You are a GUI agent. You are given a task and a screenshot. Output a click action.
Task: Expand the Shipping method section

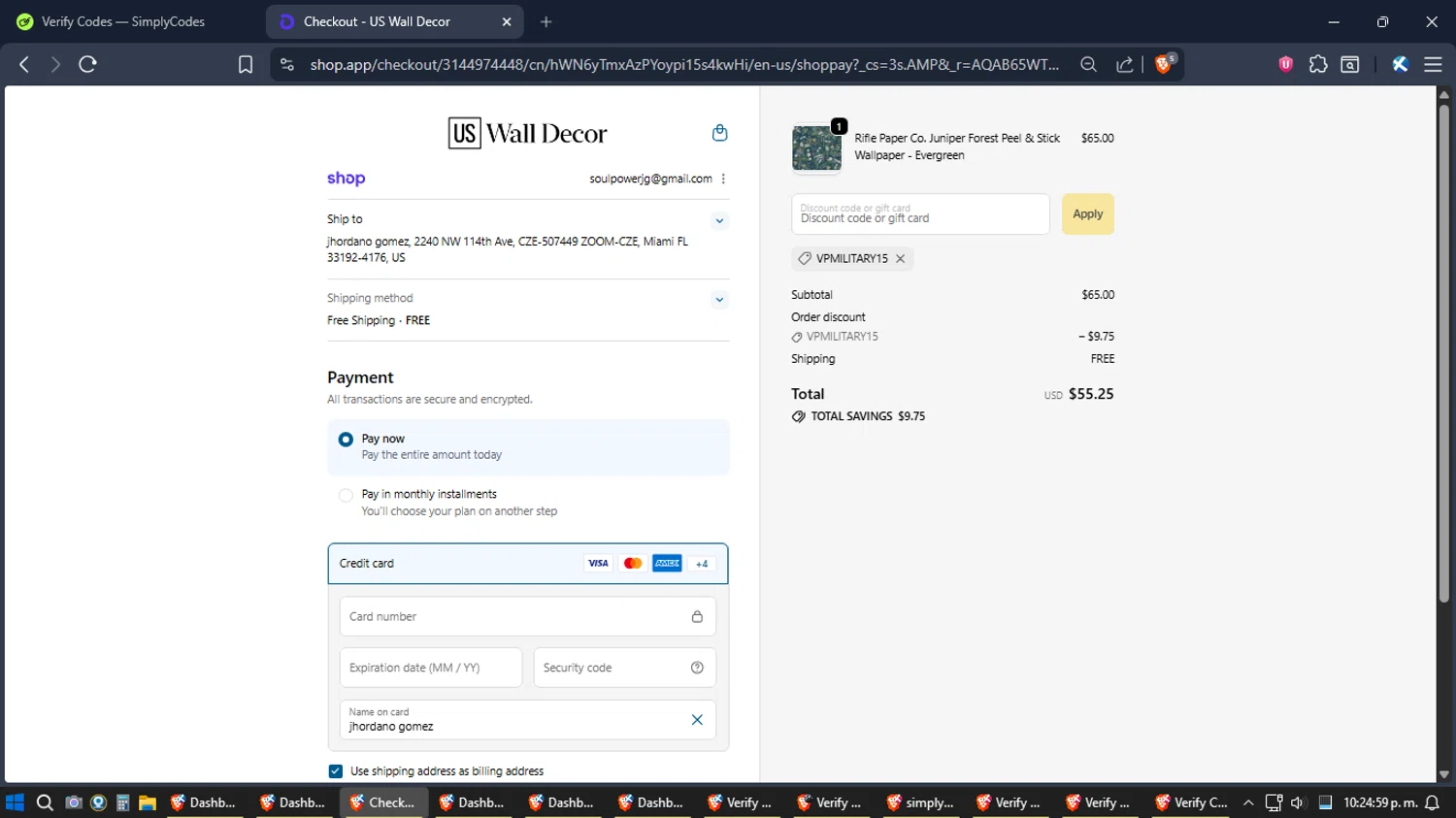[719, 299]
